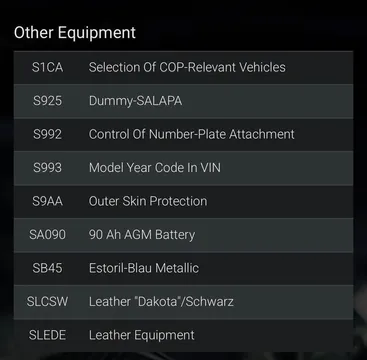The width and height of the screenshot is (367, 360).
Task: Click 90 Ah AGM Battery entry
Action: (x=142, y=235)
